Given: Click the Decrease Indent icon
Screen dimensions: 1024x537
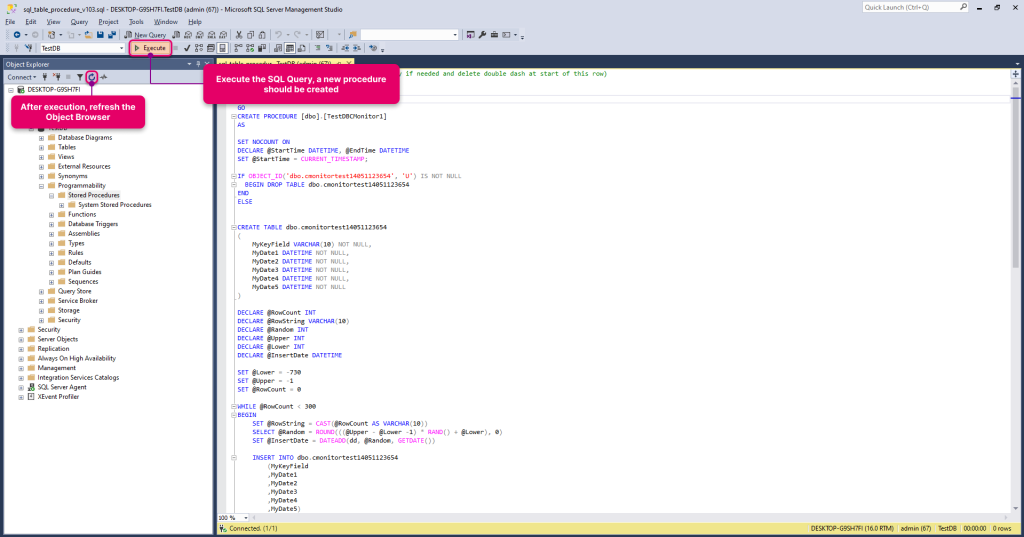Looking at the screenshot, I should (345, 48).
